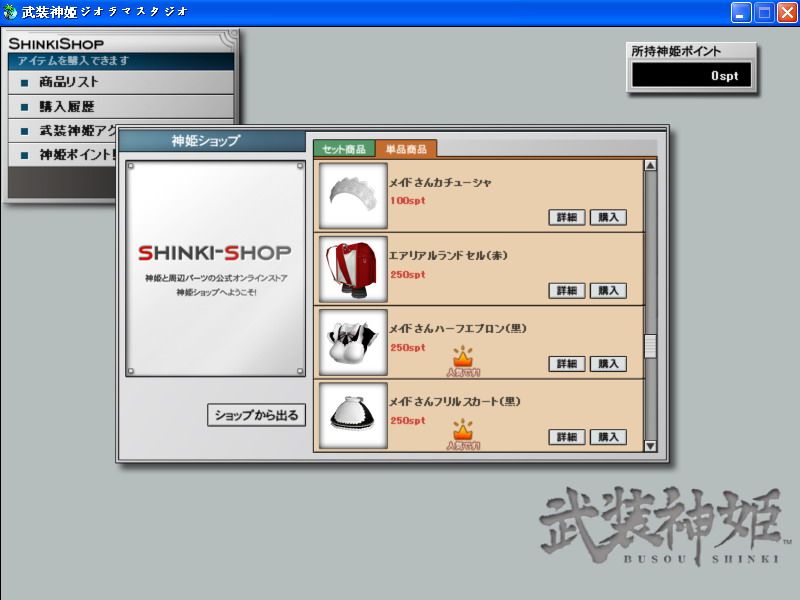
Task: Click the メイドさんハーフエプロン(黒) thumbnail
Action: click(x=353, y=342)
